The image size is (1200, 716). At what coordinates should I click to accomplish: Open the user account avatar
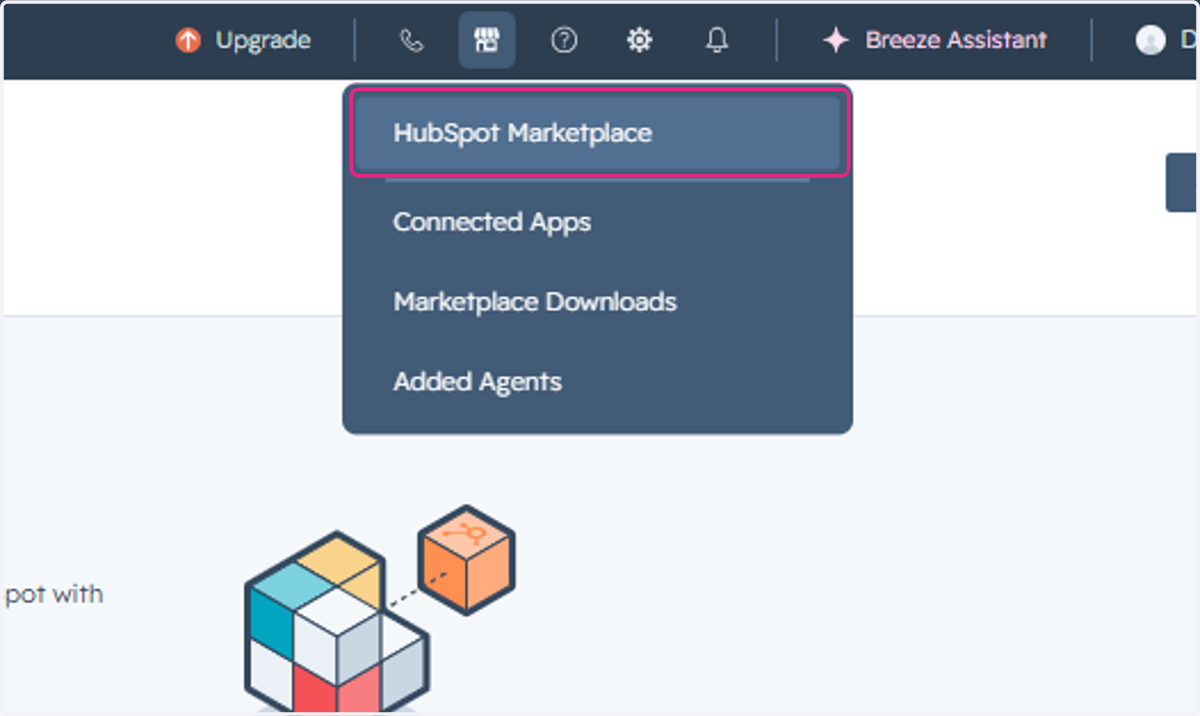(1151, 40)
